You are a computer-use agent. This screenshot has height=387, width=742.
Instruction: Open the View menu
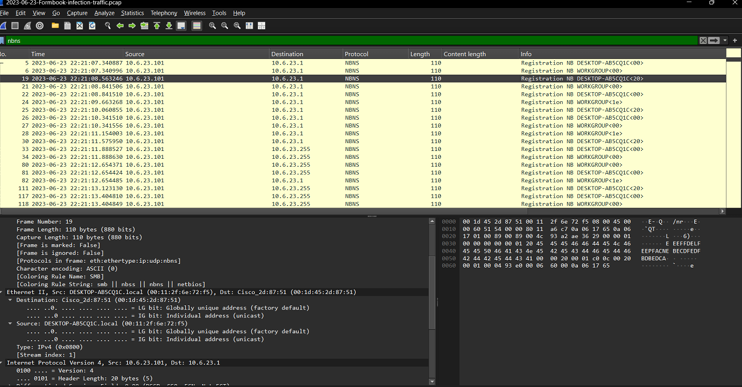tap(39, 13)
